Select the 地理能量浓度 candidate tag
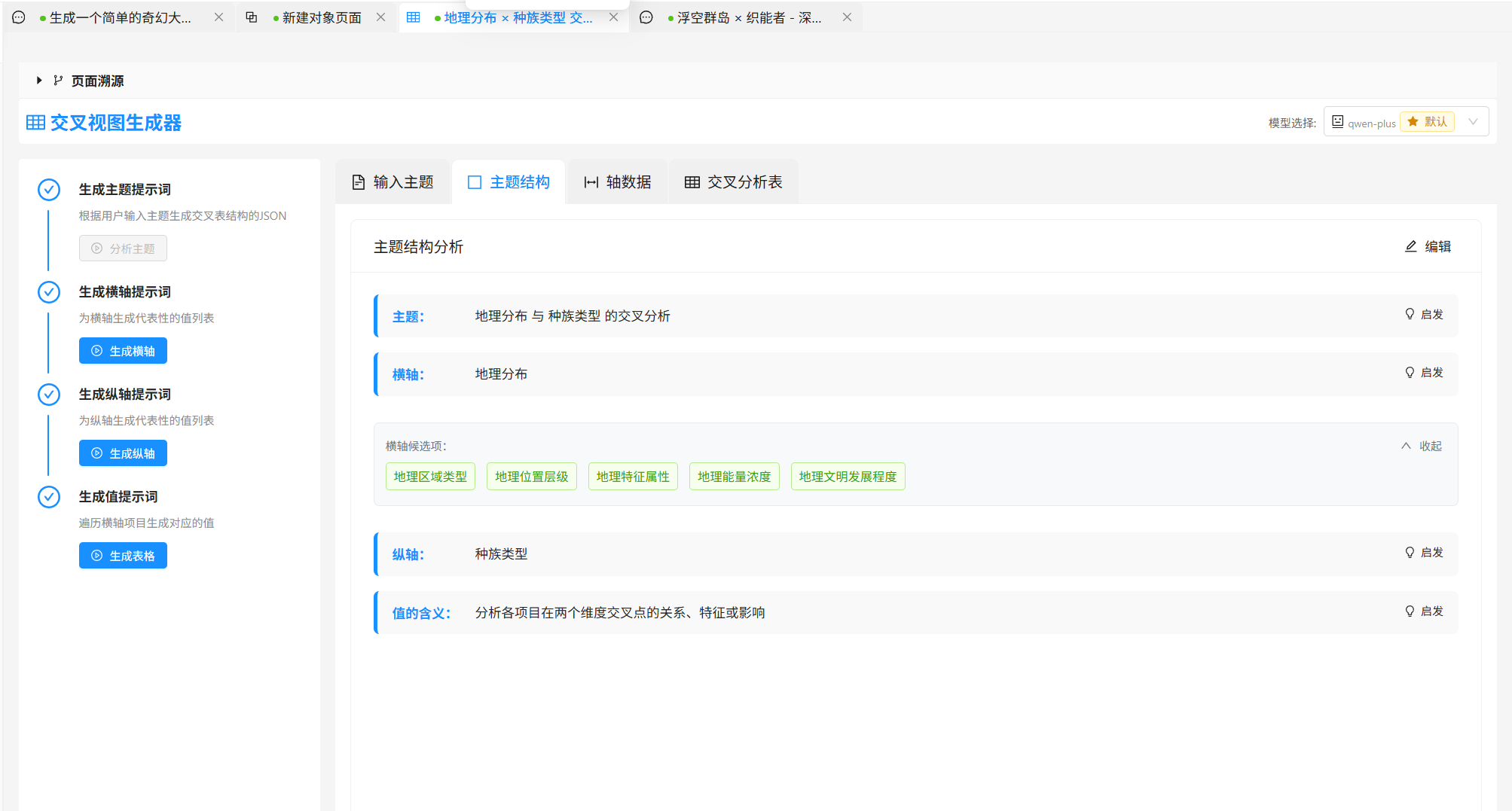The height and width of the screenshot is (811, 1512). click(734, 477)
